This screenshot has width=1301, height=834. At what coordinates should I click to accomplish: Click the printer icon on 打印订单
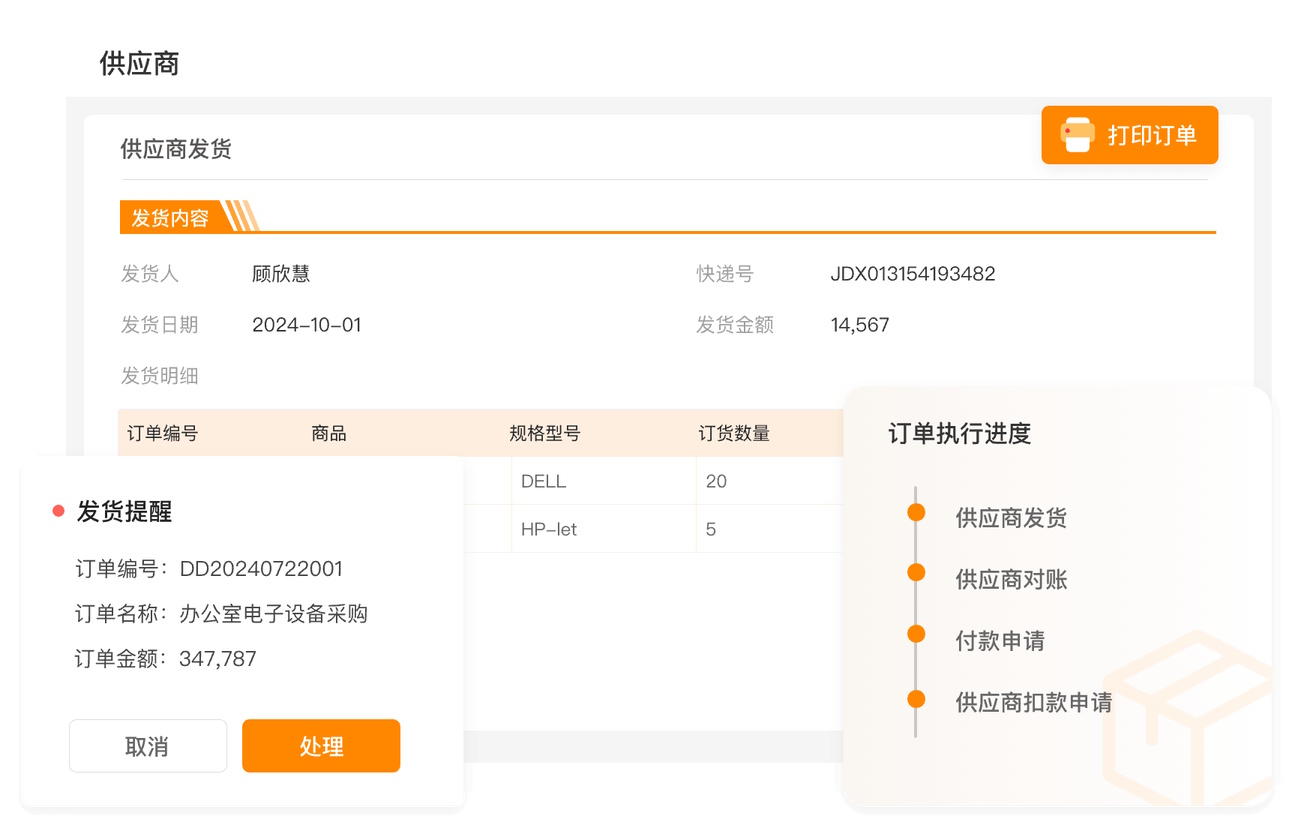click(x=1077, y=135)
